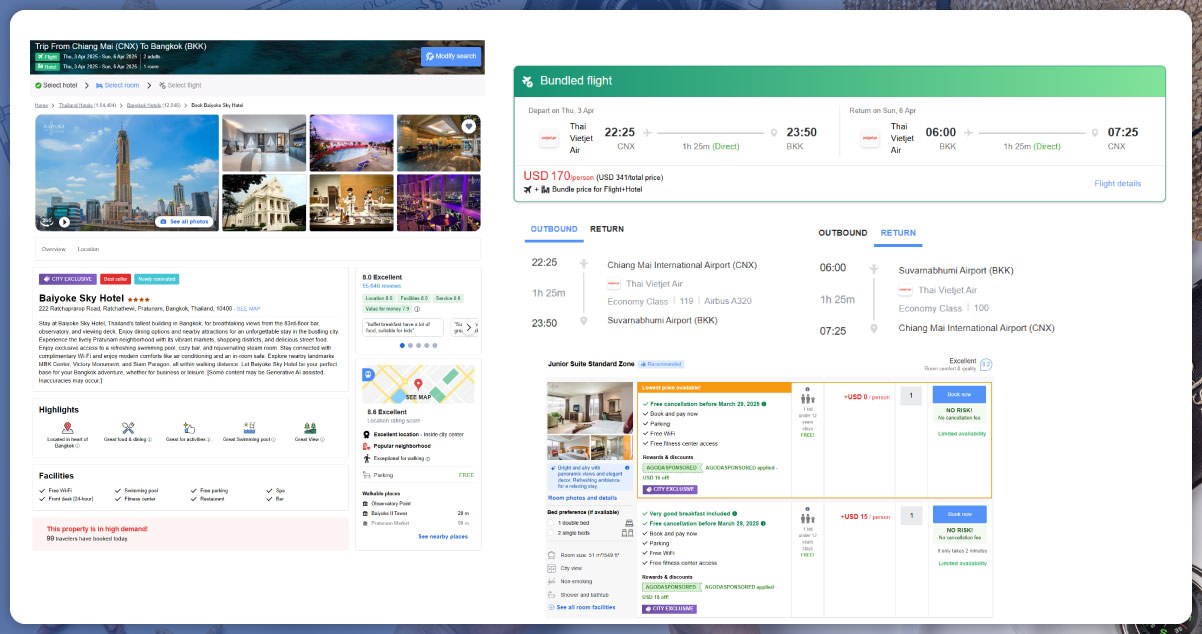Save hotel with the heart favorite icon
The image size is (1202, 634).
468,126
